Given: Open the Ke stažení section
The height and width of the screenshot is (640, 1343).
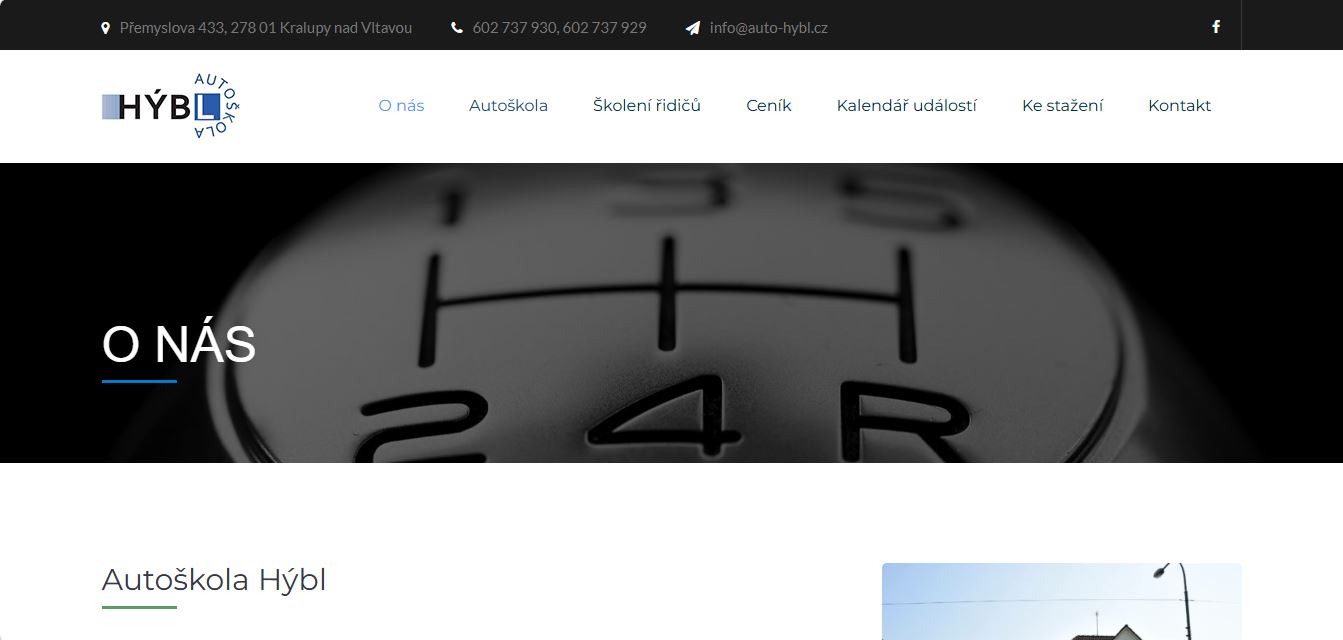Looking at the screenshot, I should [1062, 106].
